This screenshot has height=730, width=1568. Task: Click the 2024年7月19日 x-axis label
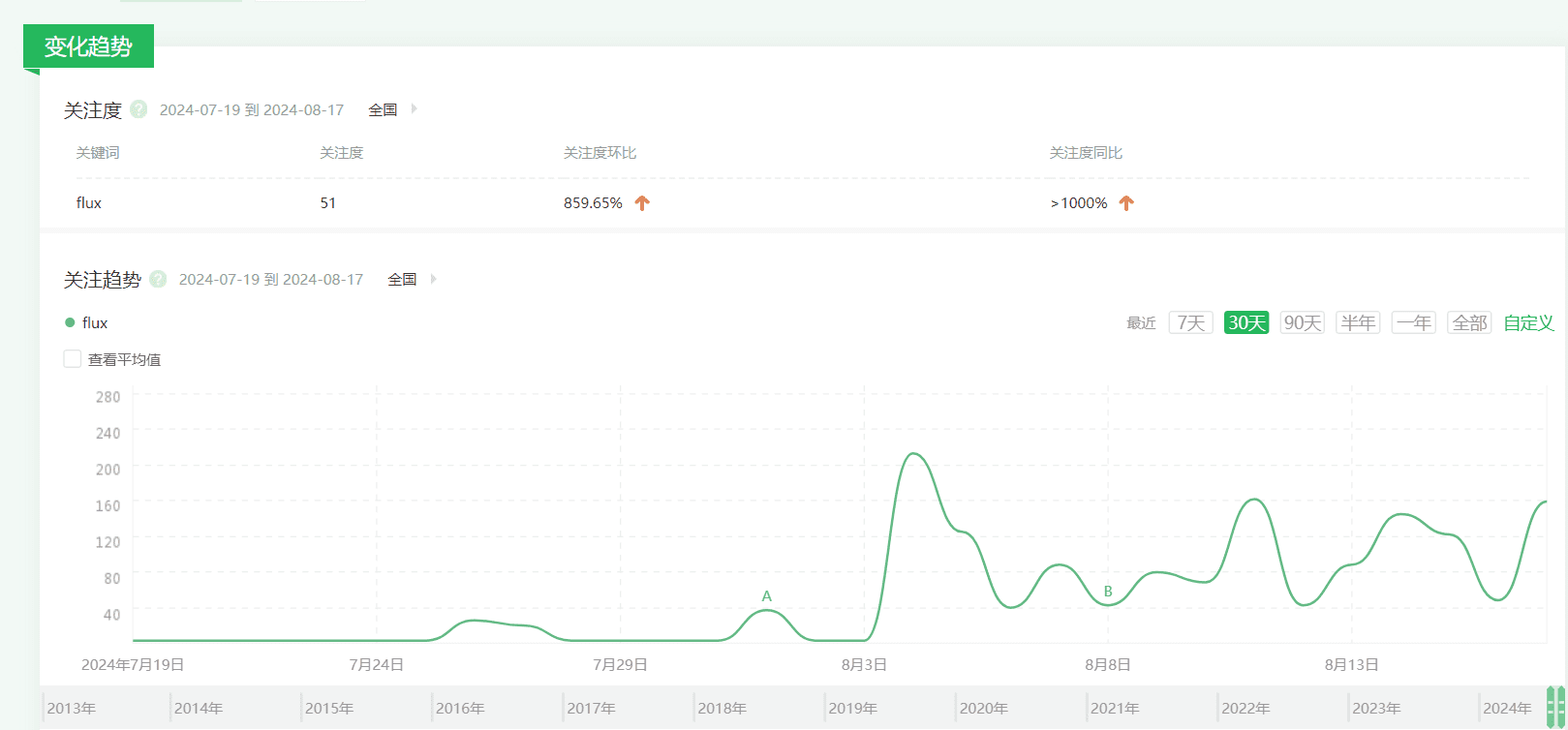[x=133, y=665]
